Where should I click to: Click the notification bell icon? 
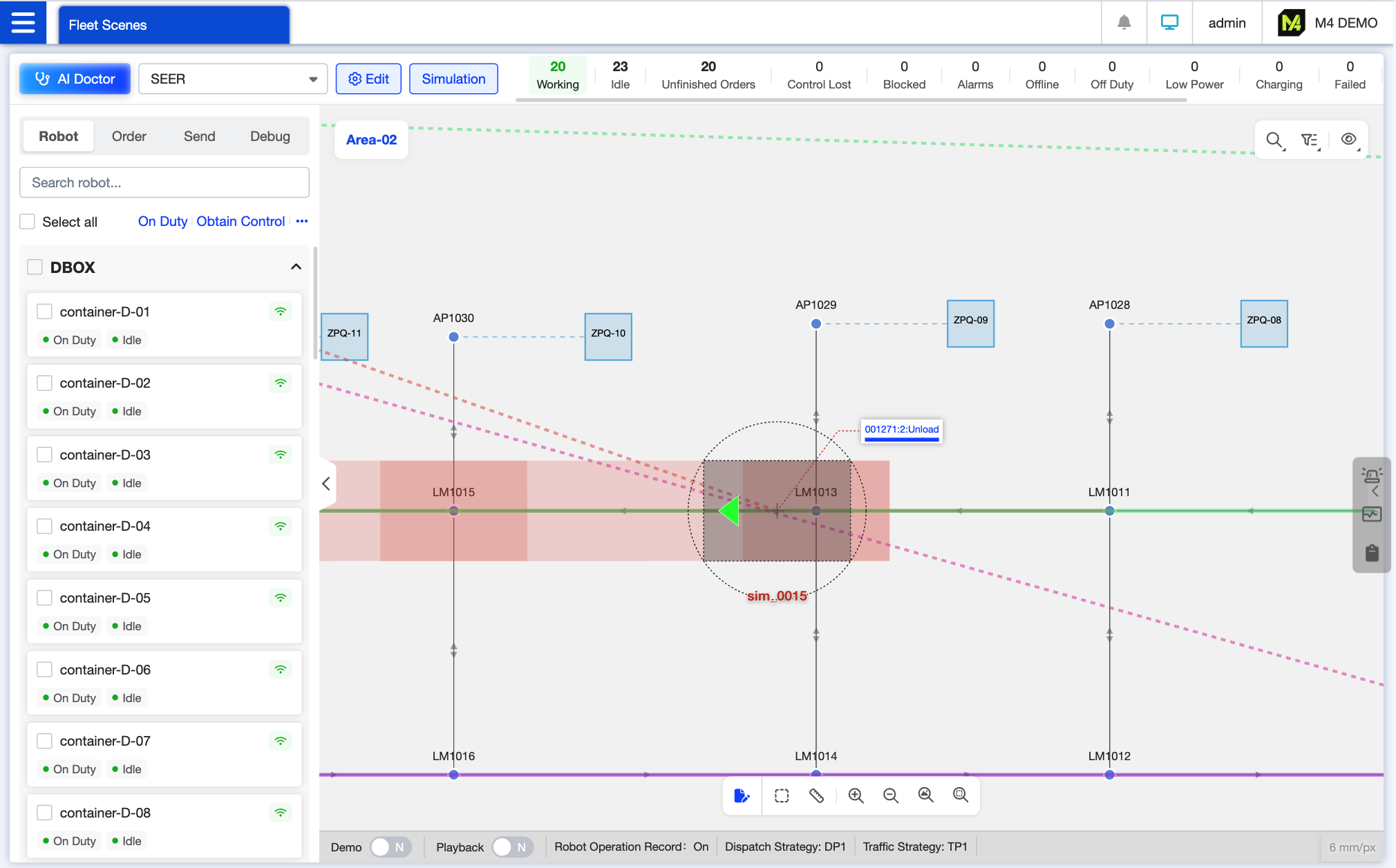pos(1124,23)
